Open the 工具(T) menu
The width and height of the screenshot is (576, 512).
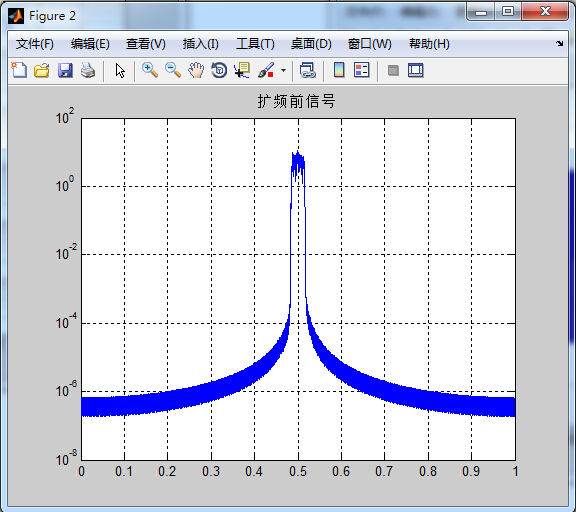[255, 44]
